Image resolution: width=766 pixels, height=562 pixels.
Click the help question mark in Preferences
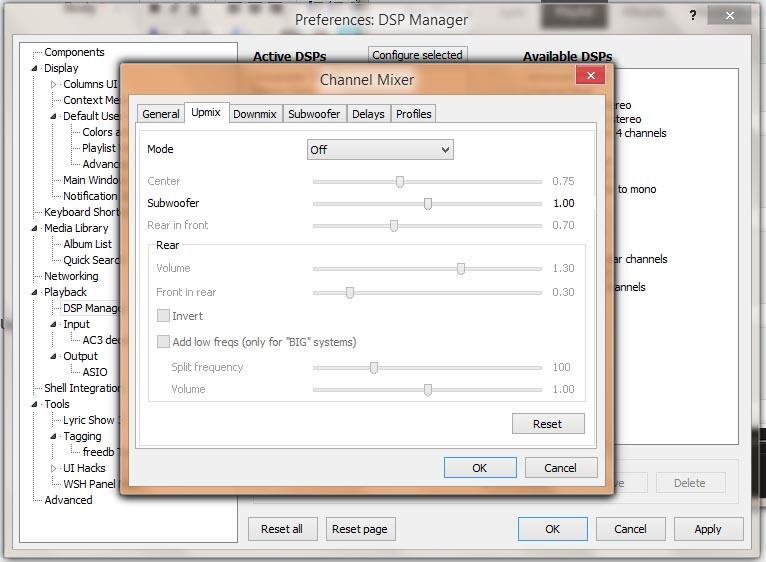pos(693,16)
